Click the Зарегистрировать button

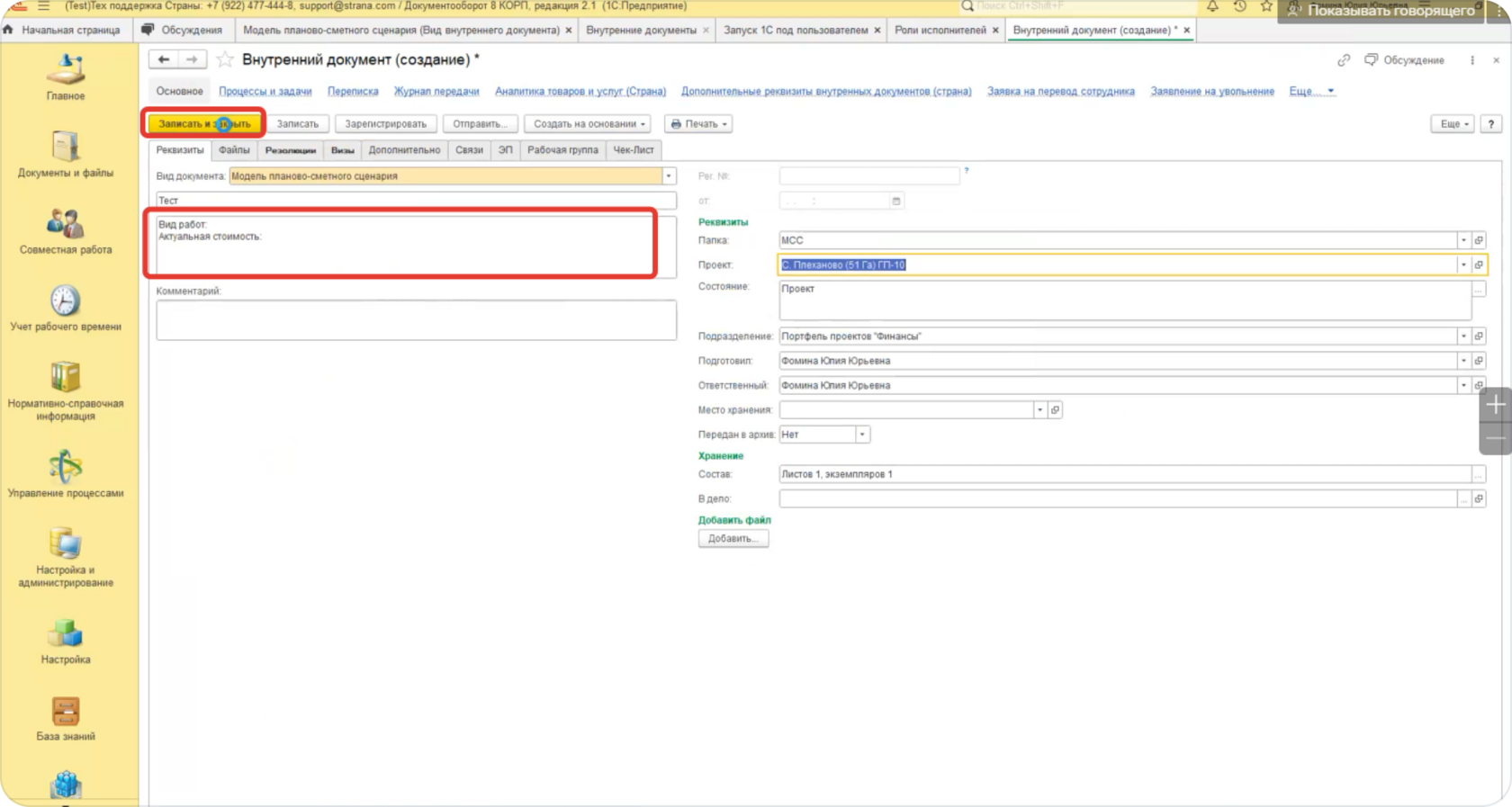385,124
